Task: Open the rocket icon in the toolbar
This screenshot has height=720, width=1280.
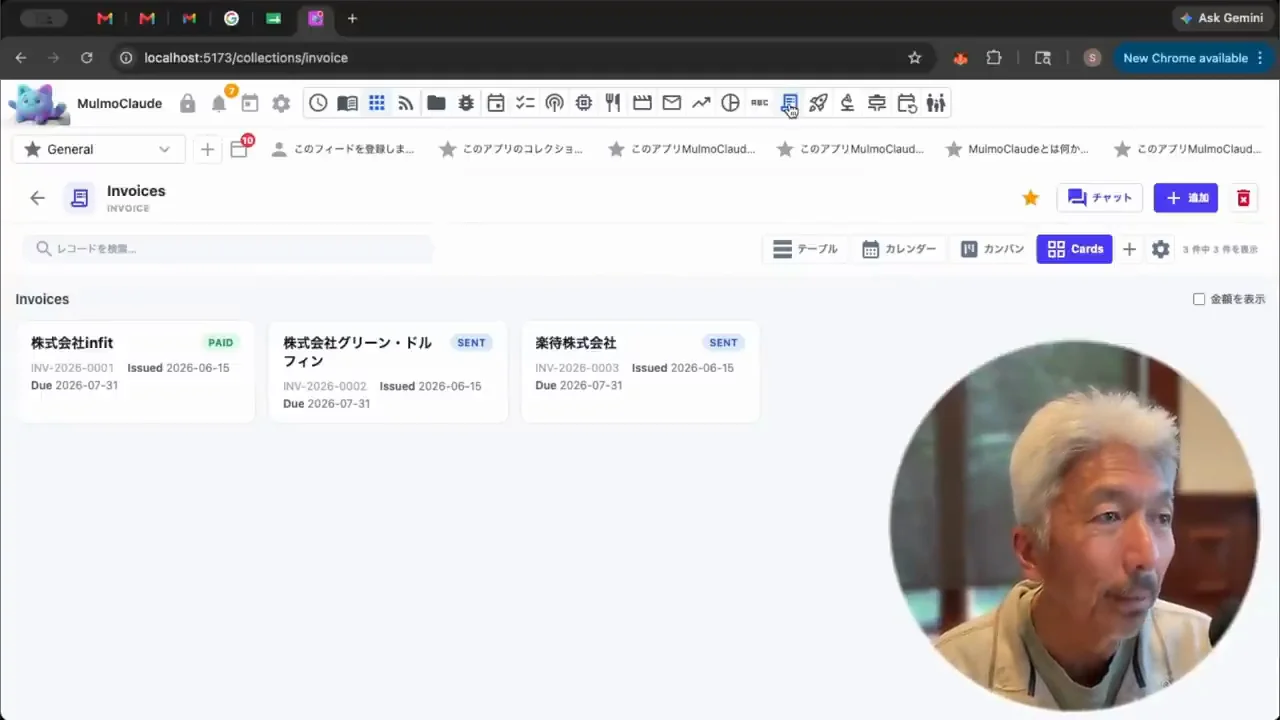Action: tap(818, 102)
